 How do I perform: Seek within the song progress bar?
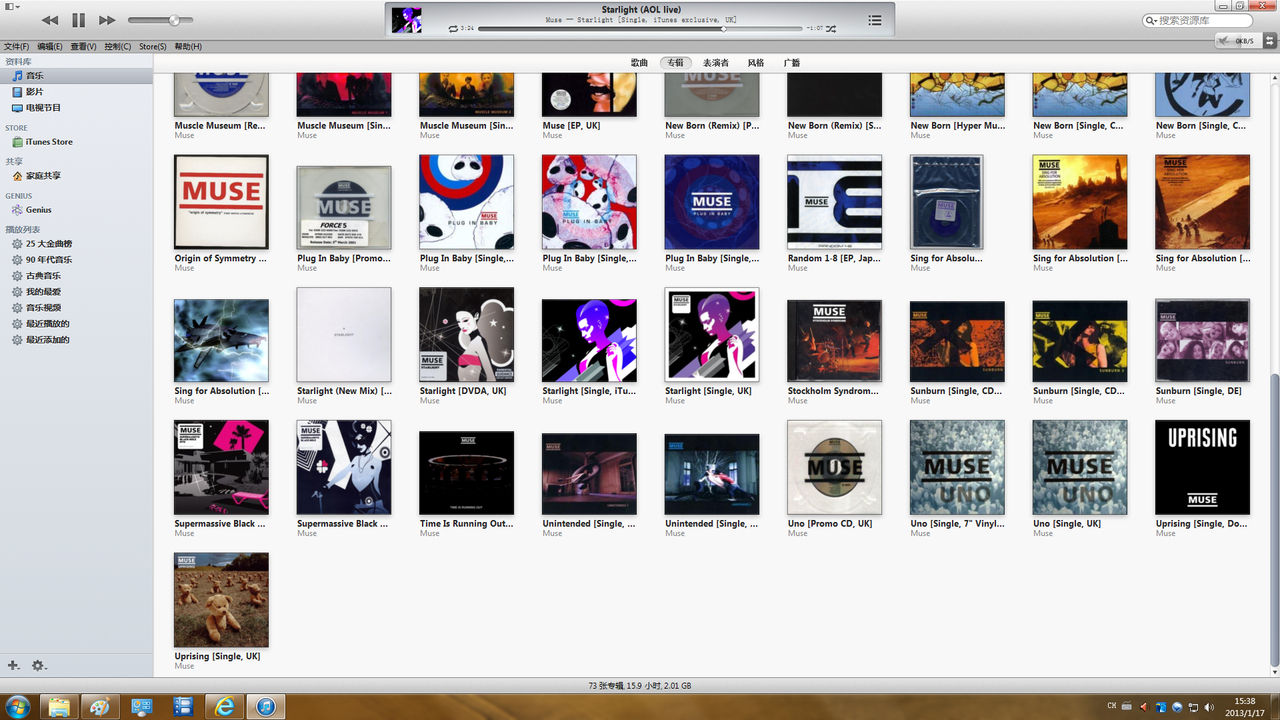640,29
